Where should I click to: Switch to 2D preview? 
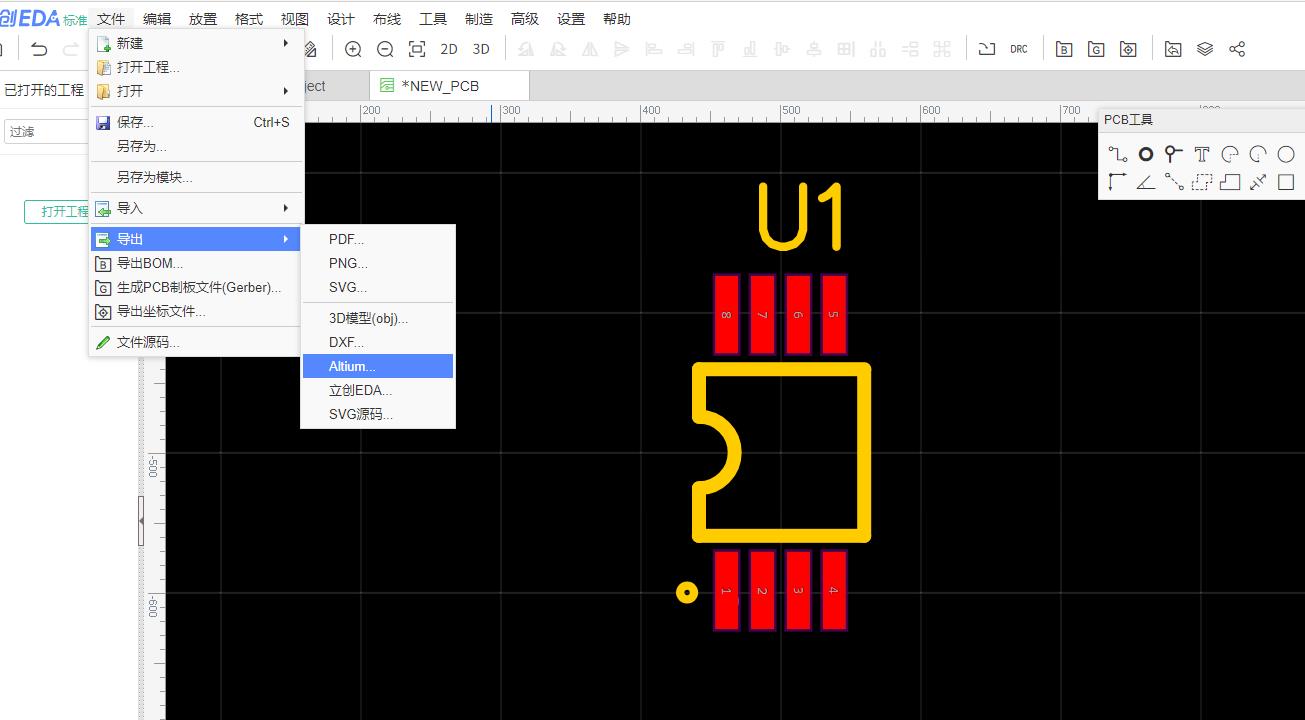pos(449,49)
